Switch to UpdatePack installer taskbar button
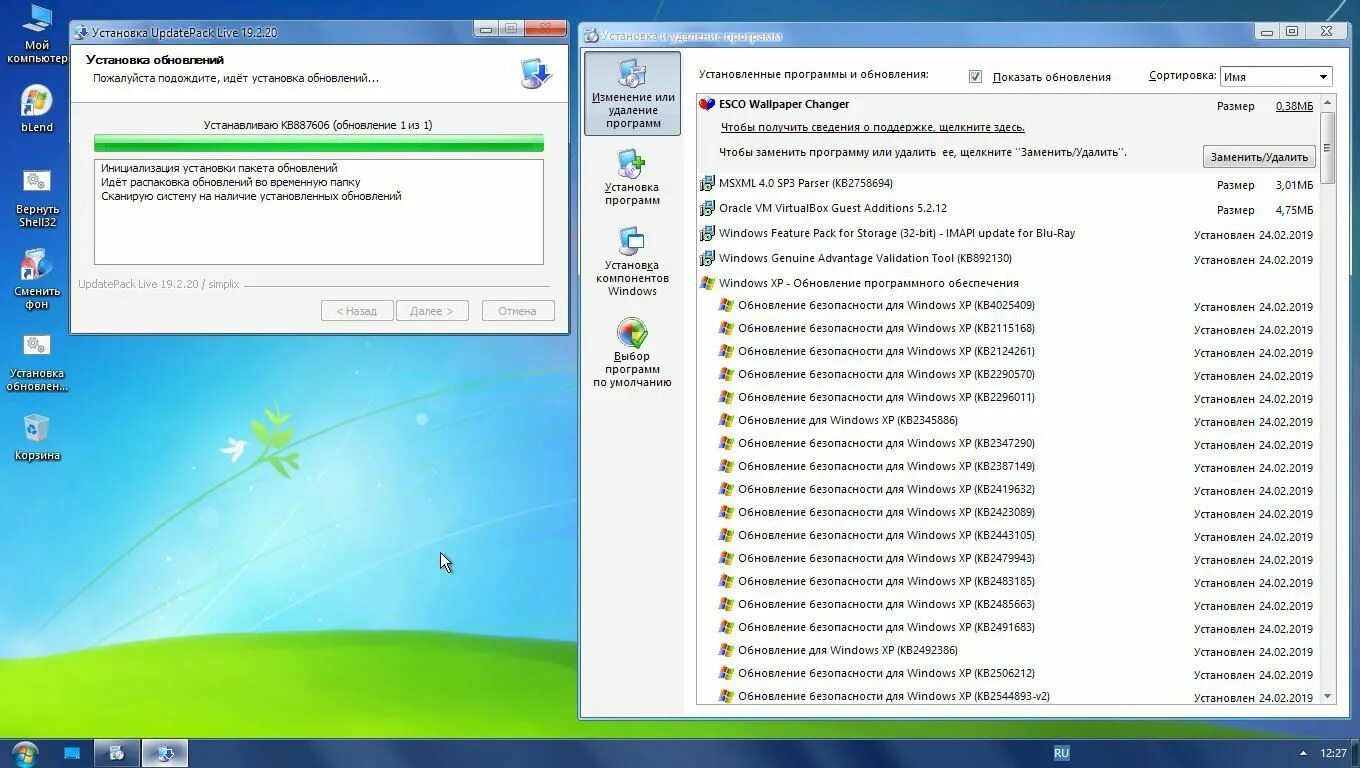The image size is (1360, 768). click(165, 753)
